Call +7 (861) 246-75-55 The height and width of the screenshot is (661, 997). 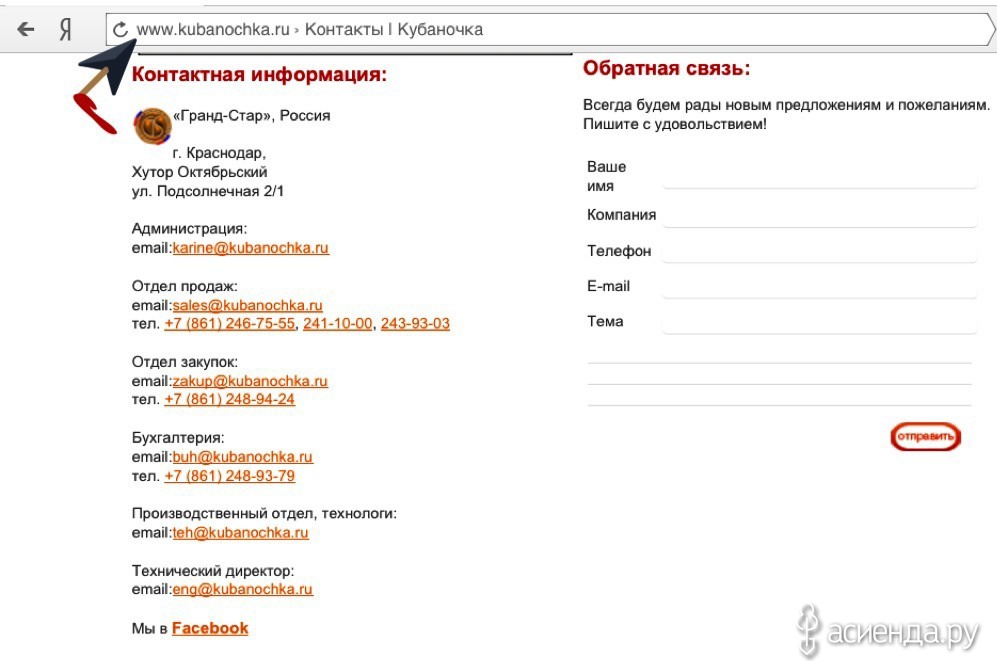[x=230, y=324]
